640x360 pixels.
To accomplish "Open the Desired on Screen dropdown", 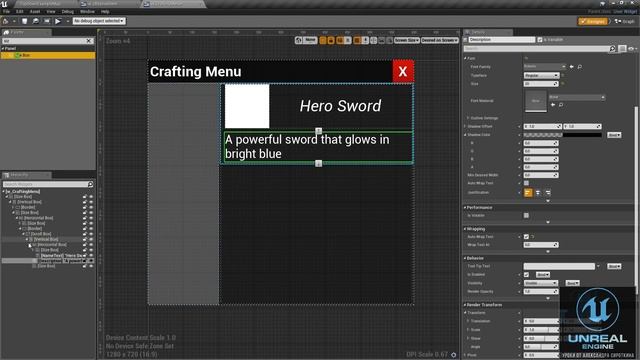I will point(440,40).
